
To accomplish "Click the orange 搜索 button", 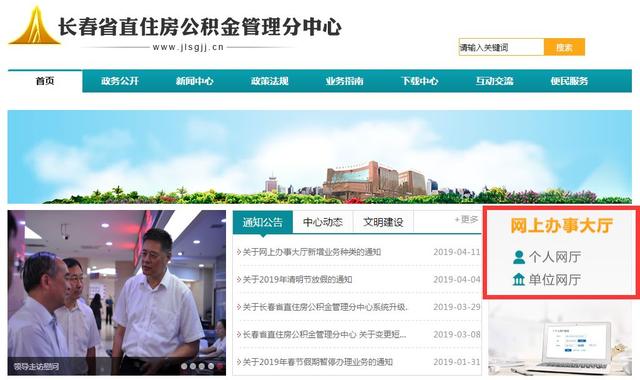I will click(564, 47).
